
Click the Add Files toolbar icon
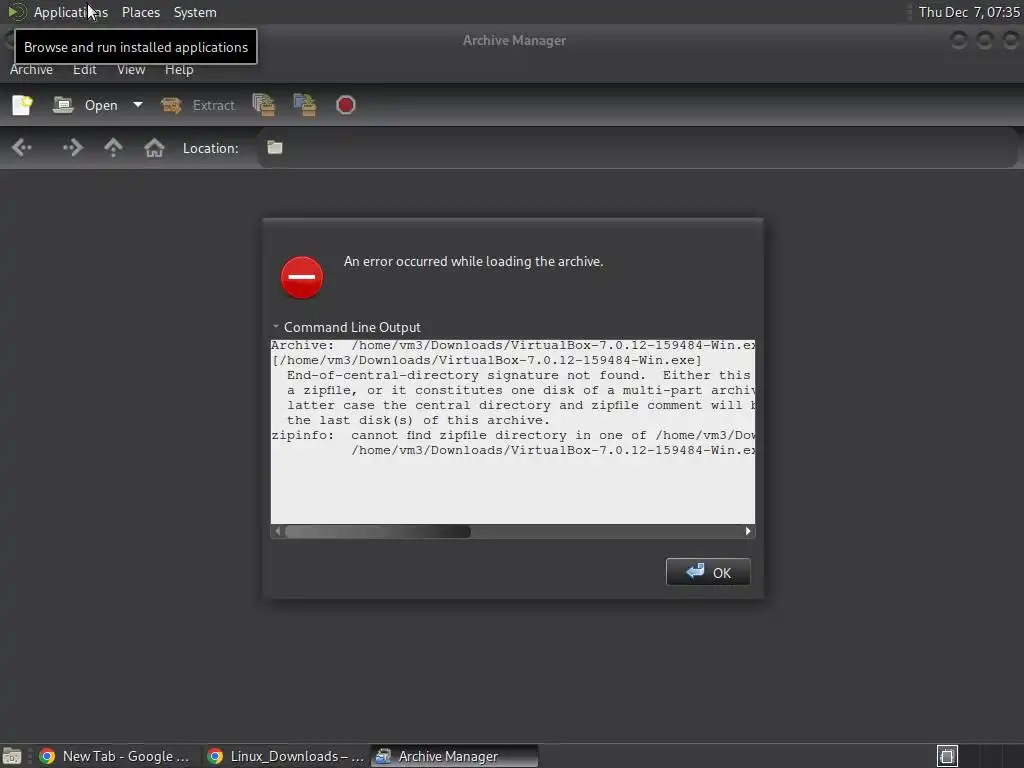tap(264, 105)
